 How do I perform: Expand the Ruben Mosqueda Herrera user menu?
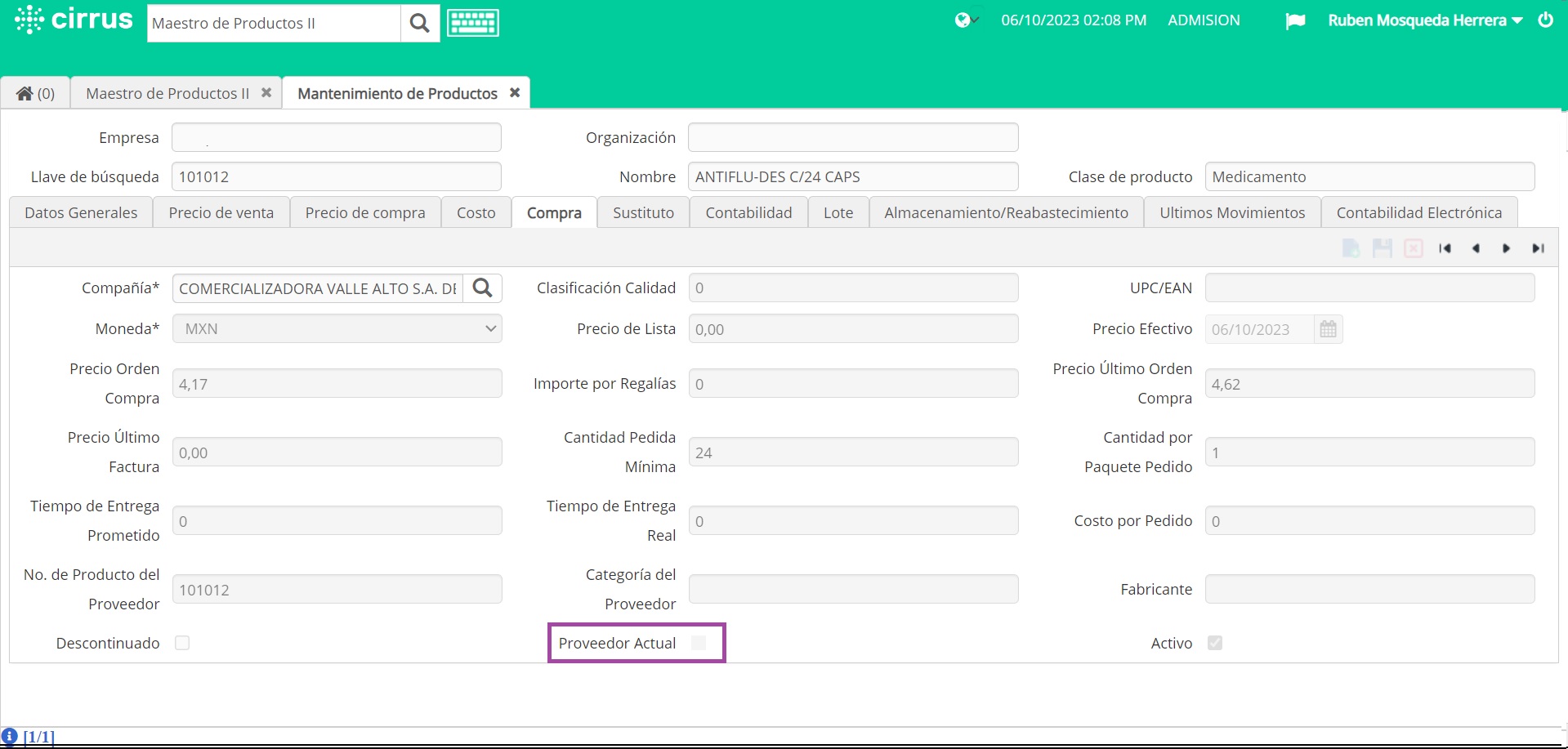(1424, 20)
